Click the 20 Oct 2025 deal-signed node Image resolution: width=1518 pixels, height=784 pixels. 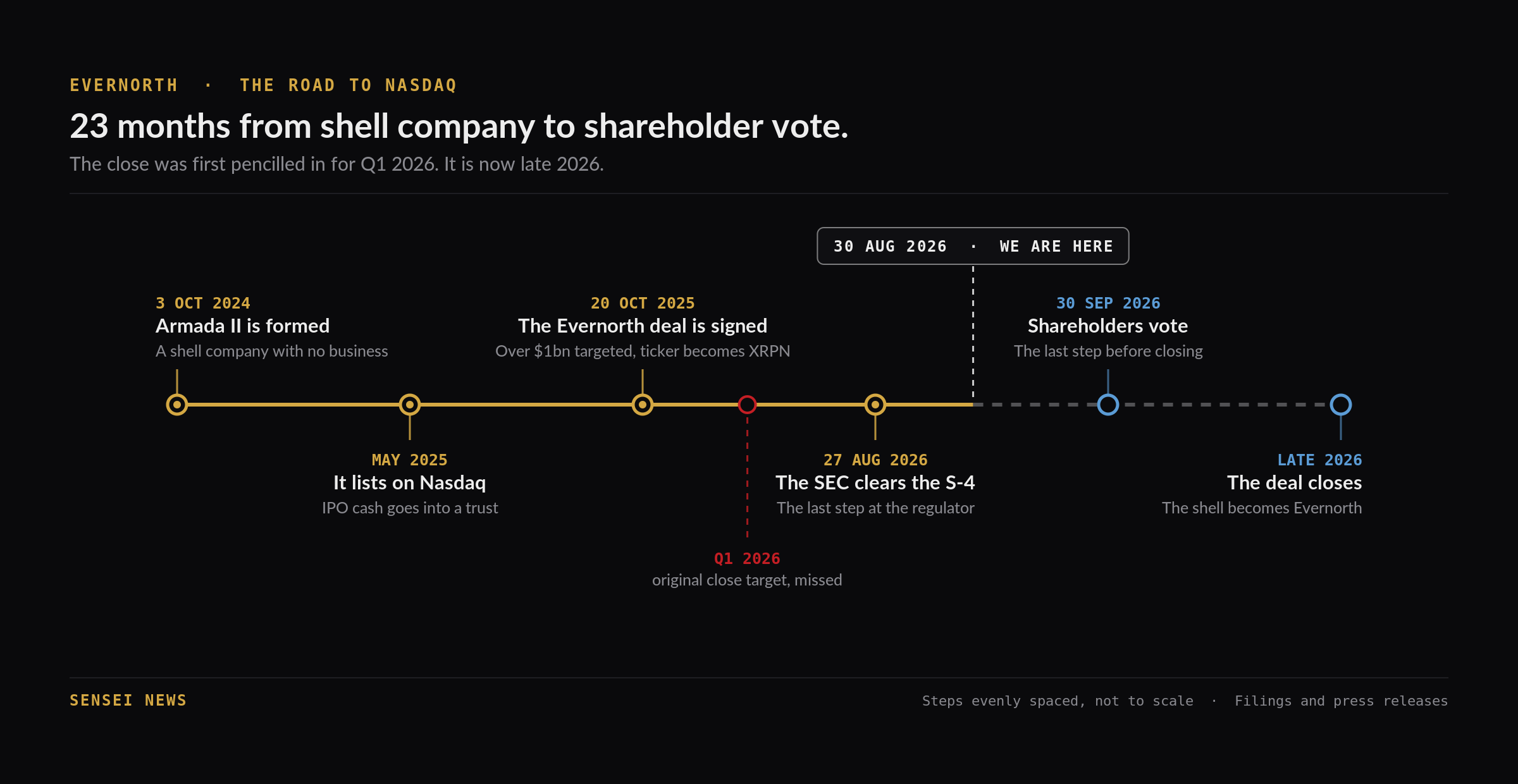pyautogui.click(x=643, y=405)
